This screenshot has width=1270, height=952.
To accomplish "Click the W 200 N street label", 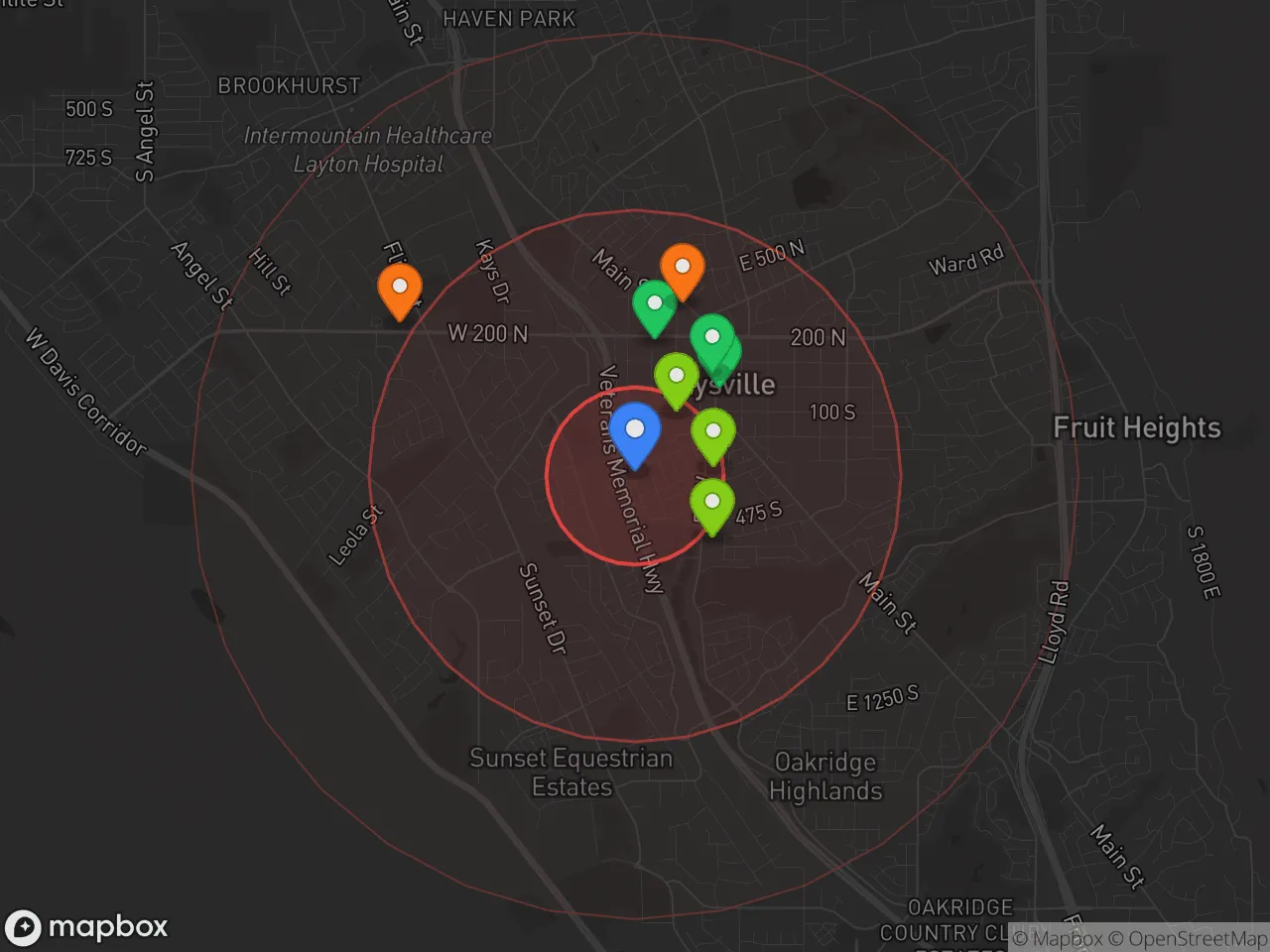I will pos(487,333).
